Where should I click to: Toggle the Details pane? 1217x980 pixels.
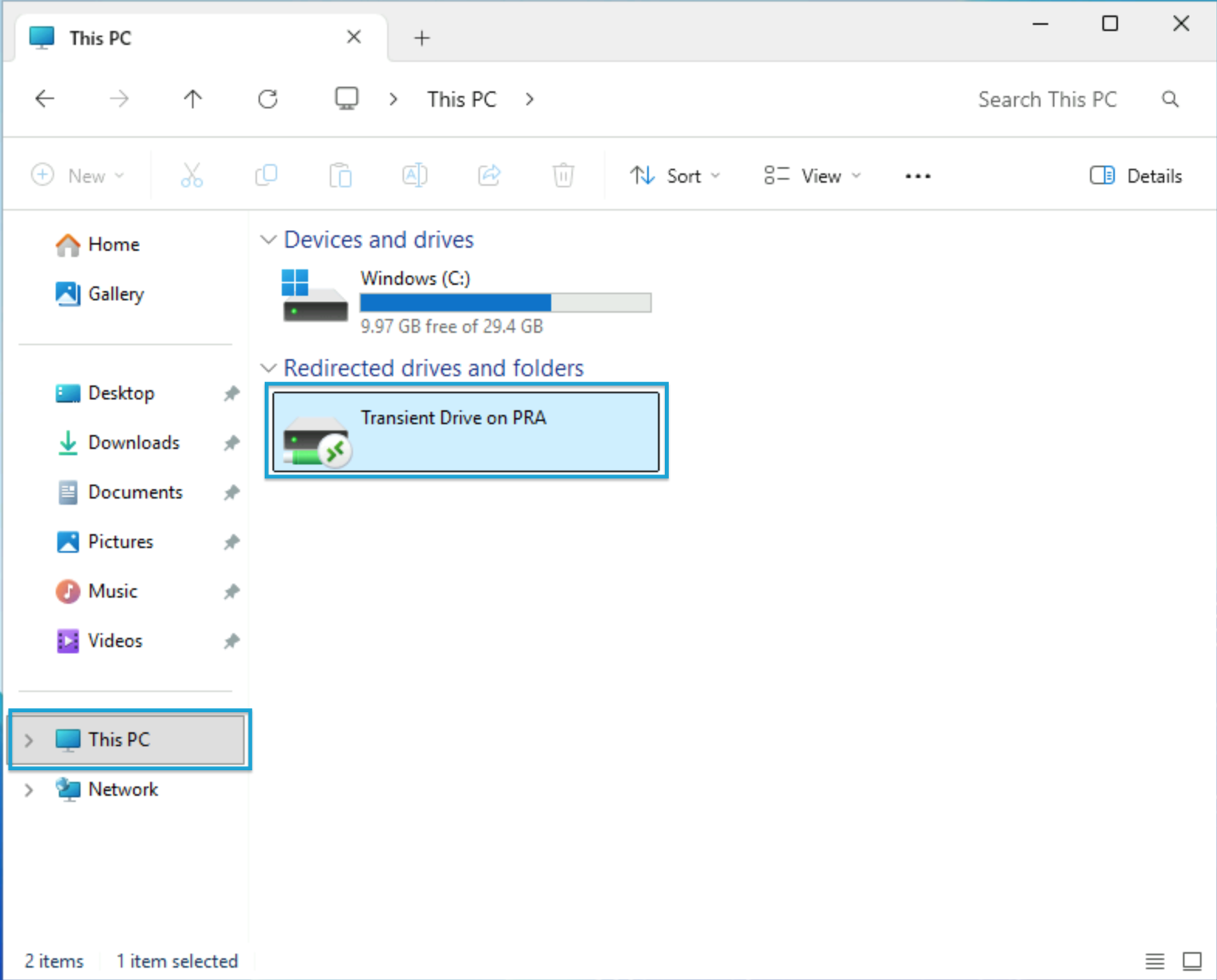[x=1136, y=176]
